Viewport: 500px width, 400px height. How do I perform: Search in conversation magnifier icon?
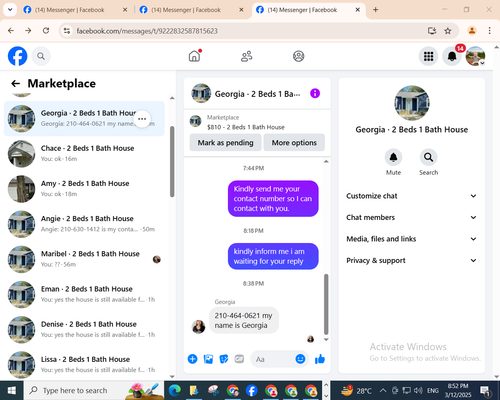428,157
